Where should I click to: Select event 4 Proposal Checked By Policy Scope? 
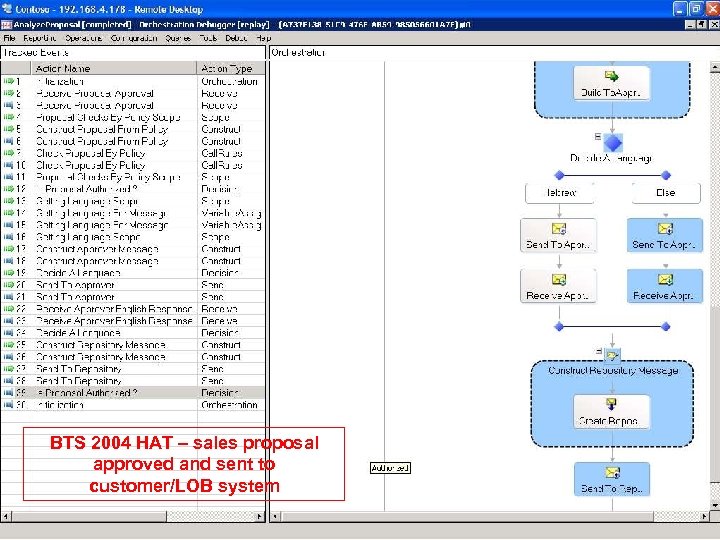click(133, 117)
